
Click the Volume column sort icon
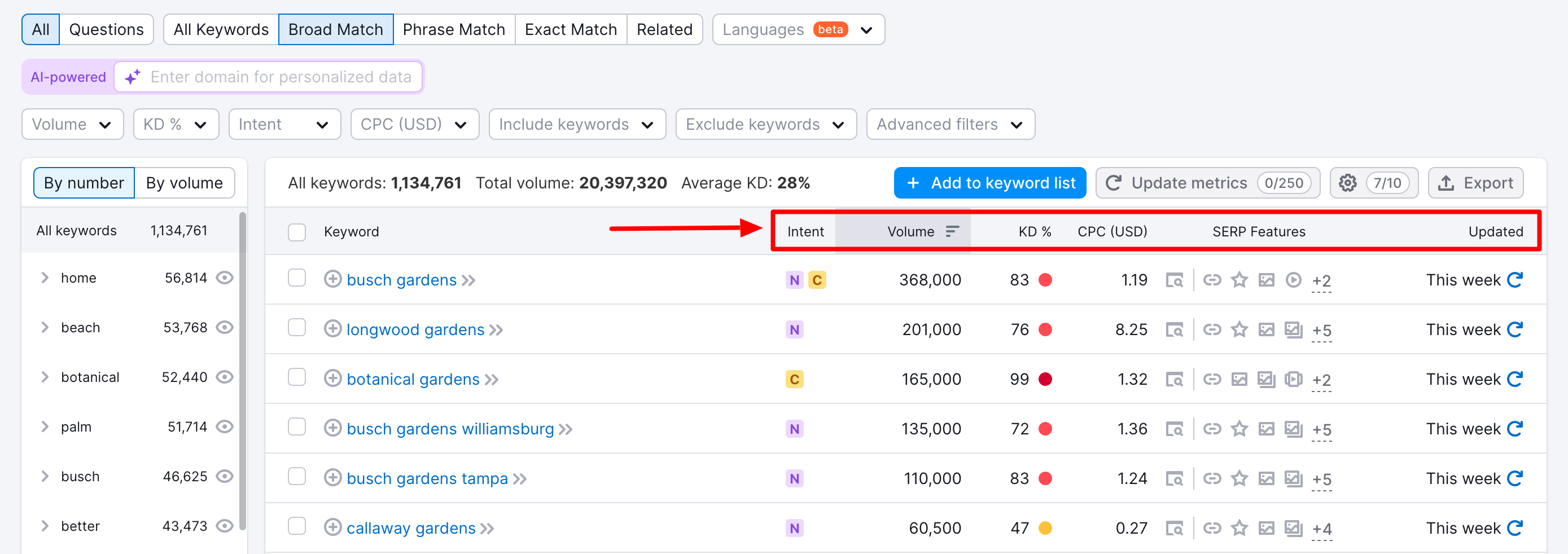[x=953, y=231]
